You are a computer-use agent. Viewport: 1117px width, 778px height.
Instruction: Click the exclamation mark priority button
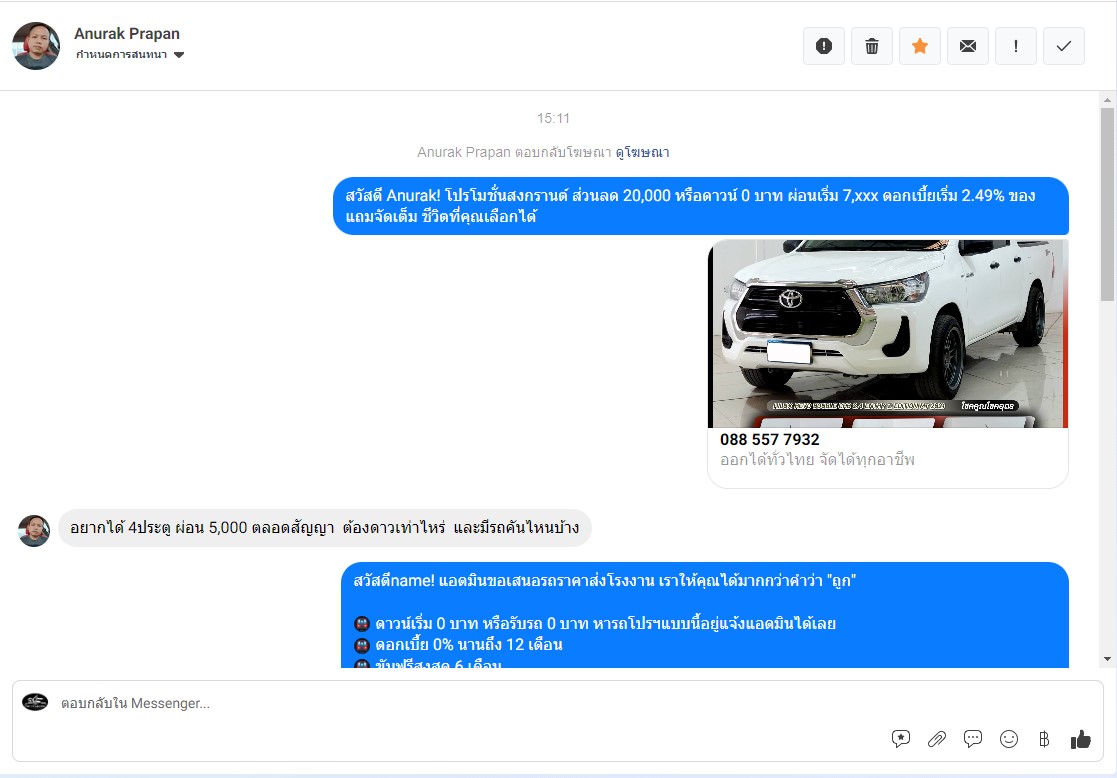(1016, 46)
